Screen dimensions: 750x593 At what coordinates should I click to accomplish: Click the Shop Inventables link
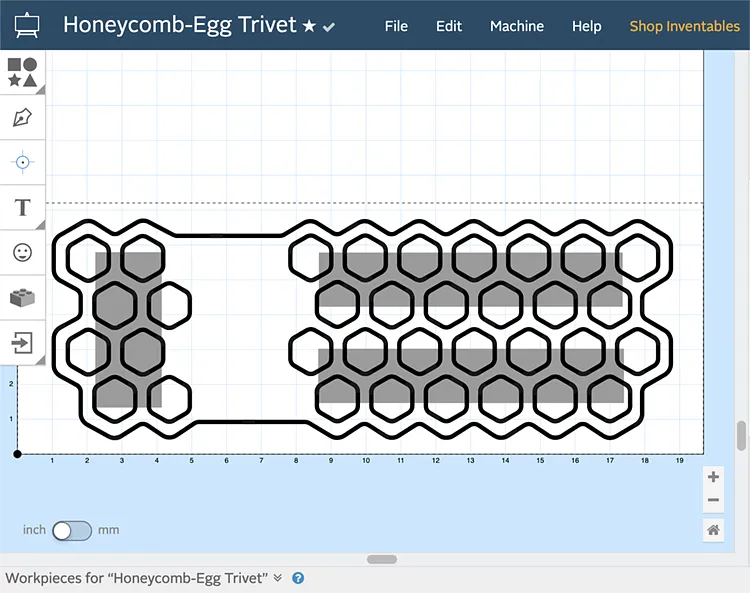(x=684, y=26)
